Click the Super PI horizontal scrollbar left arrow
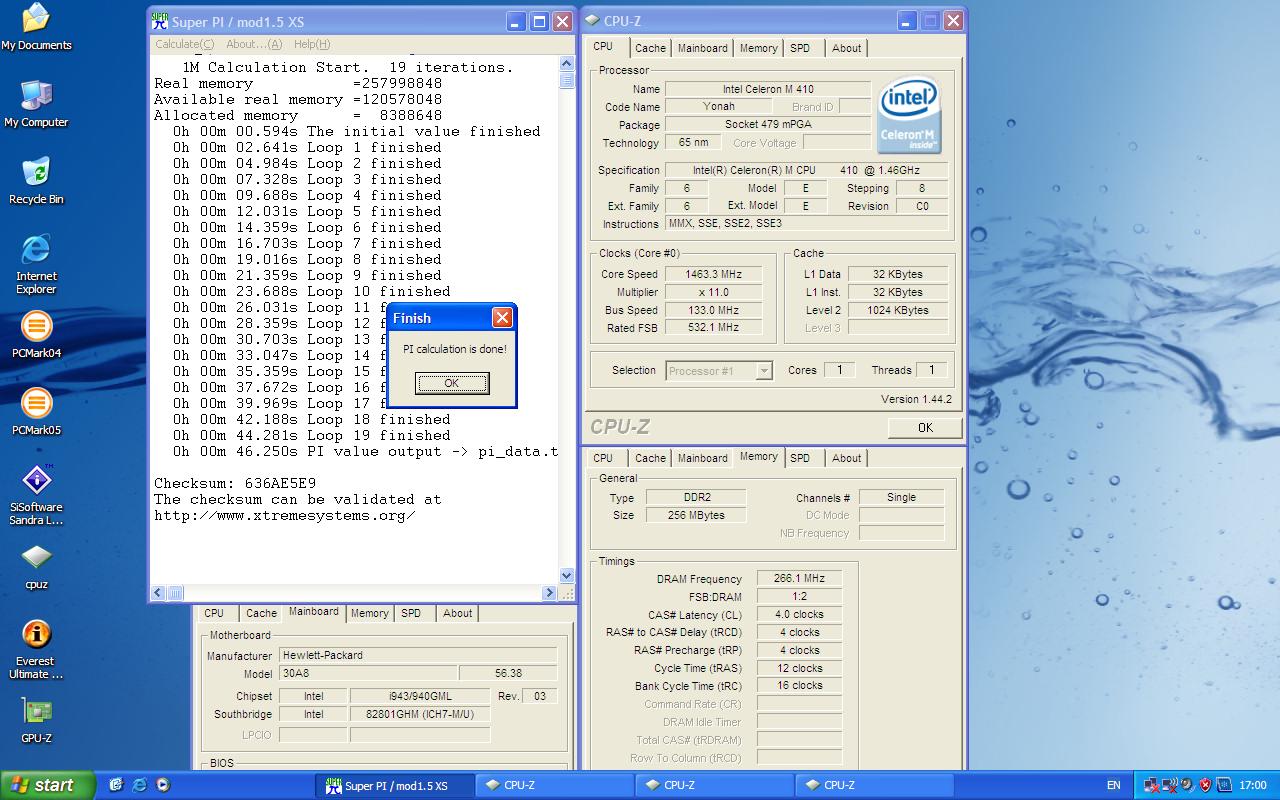The width and height of the screenshot is (1280, 800). click(157, 593)
